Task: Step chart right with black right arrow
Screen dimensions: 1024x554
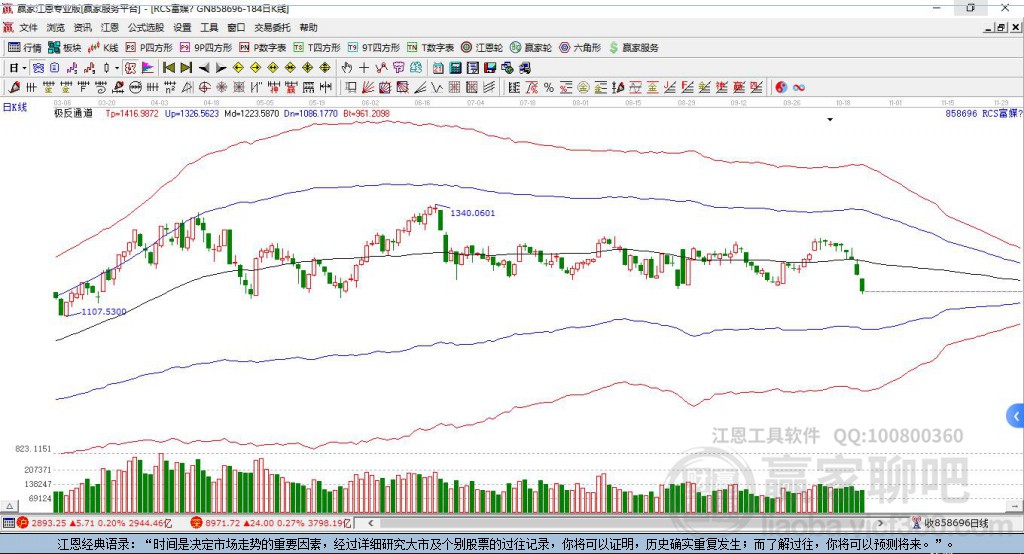Action: click(221, 67)
